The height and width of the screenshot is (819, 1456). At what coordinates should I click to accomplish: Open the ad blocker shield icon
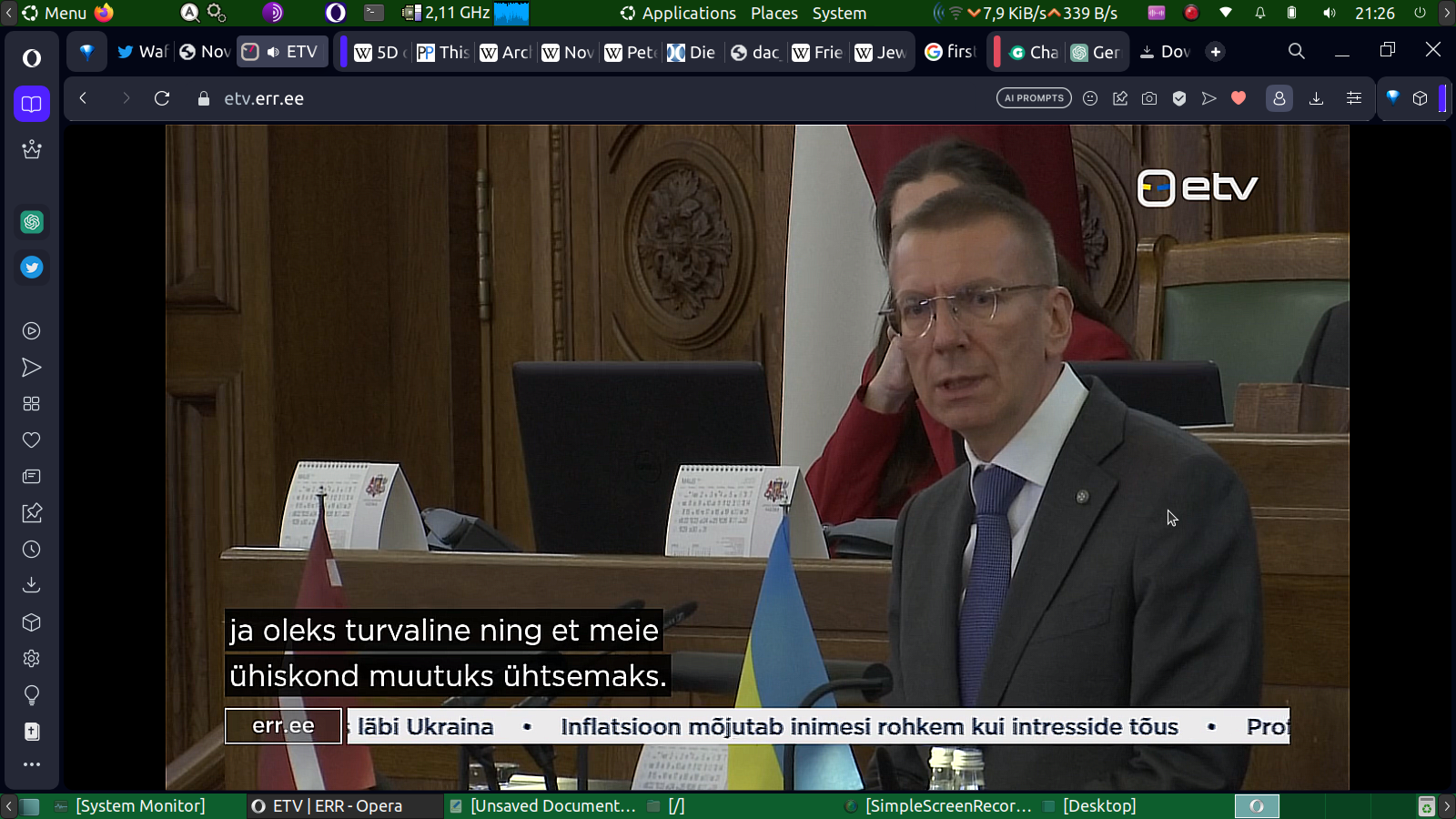pos(1179,98)
